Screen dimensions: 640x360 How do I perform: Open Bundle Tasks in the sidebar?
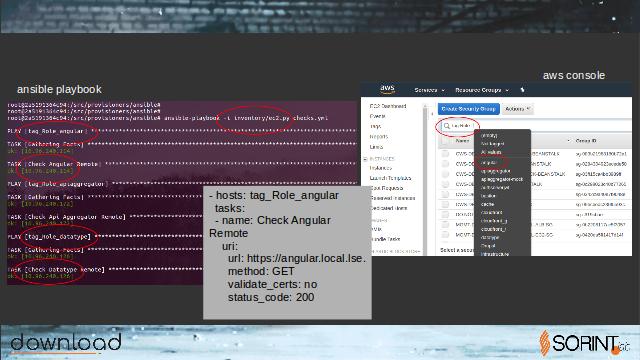[385, 239]
